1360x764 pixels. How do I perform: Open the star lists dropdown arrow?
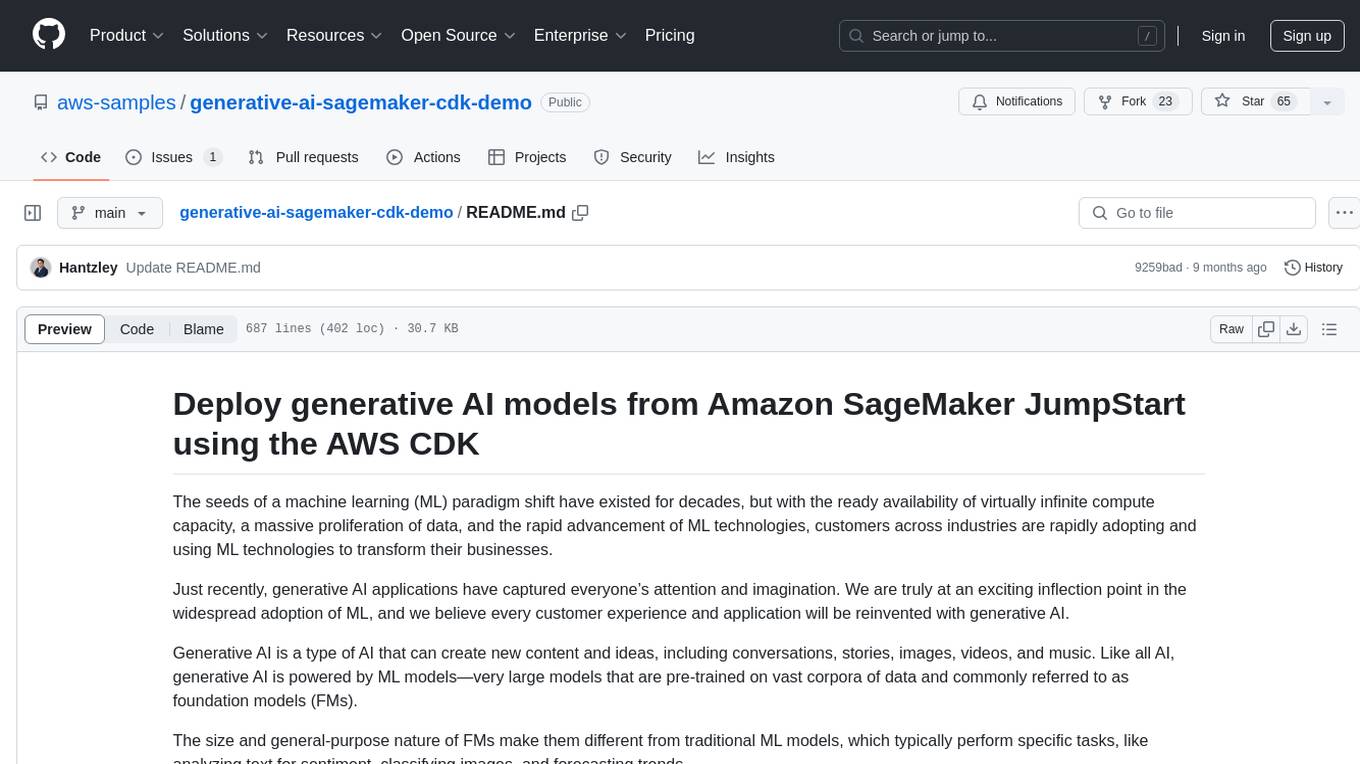(1327, 102)
